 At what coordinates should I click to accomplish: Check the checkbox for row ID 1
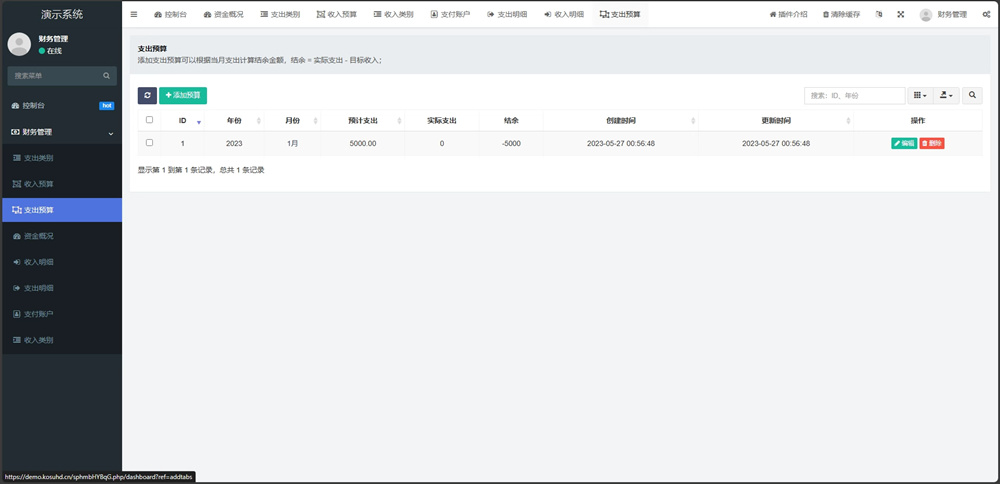coord(149,143)
